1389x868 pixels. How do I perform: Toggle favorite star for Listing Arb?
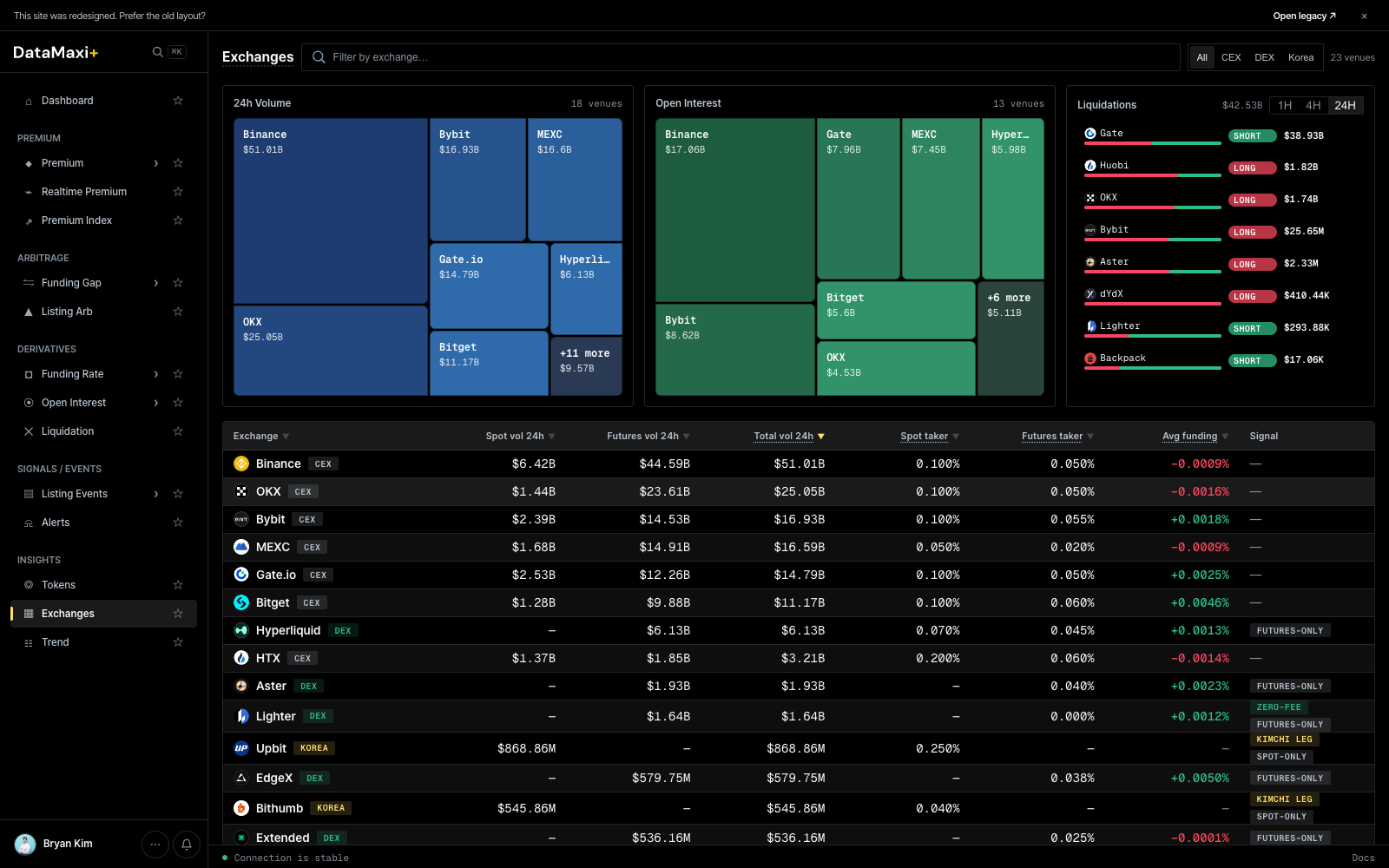178,312
